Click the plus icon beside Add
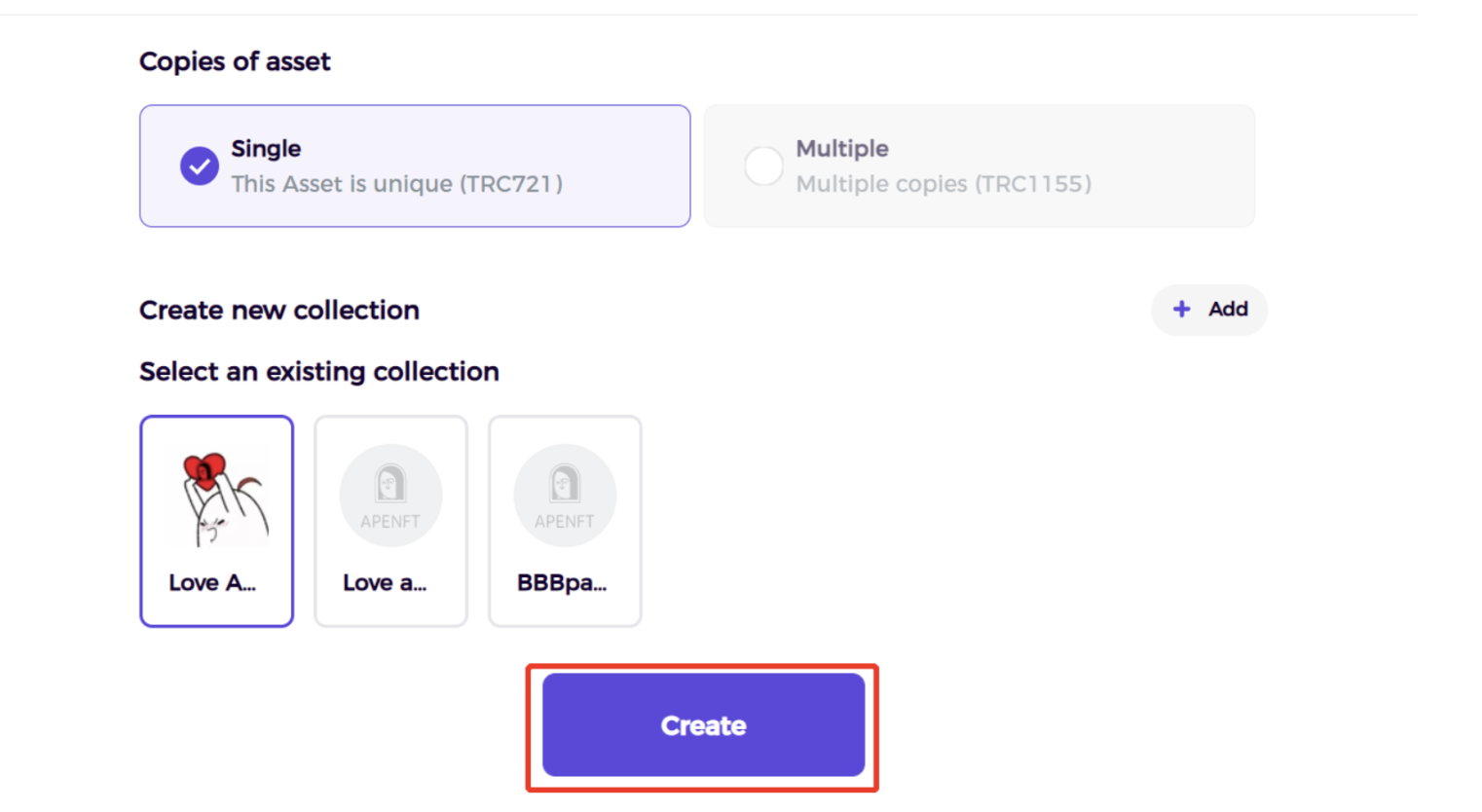Viewport: 1482px width, 812px height. [x=1181, y=309]
